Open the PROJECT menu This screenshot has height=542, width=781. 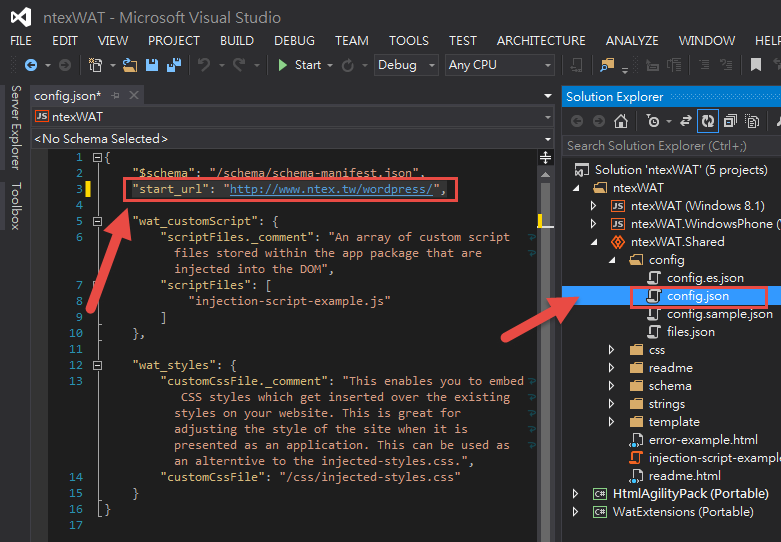click(174, 40)
